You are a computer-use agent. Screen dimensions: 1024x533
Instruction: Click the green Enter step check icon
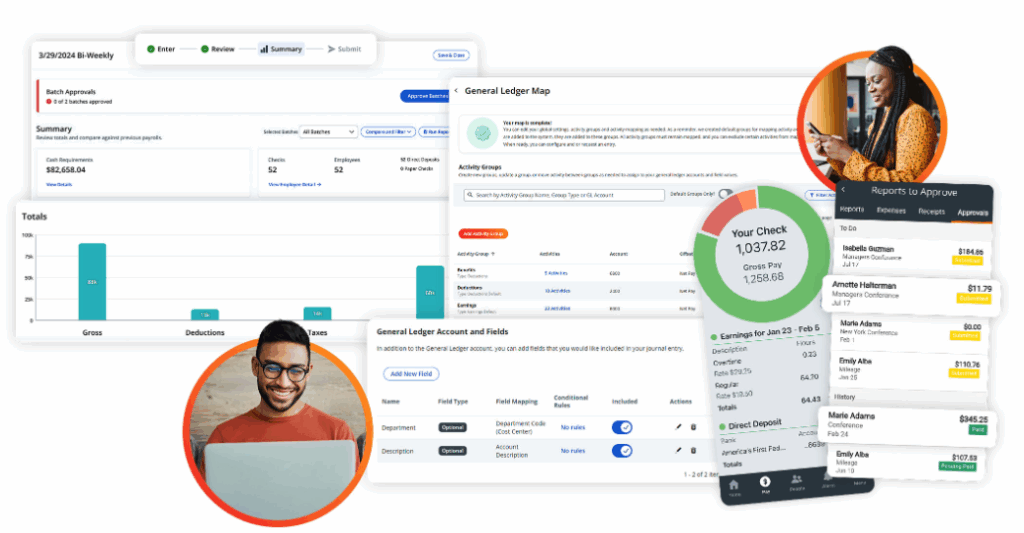click(151, 49)
